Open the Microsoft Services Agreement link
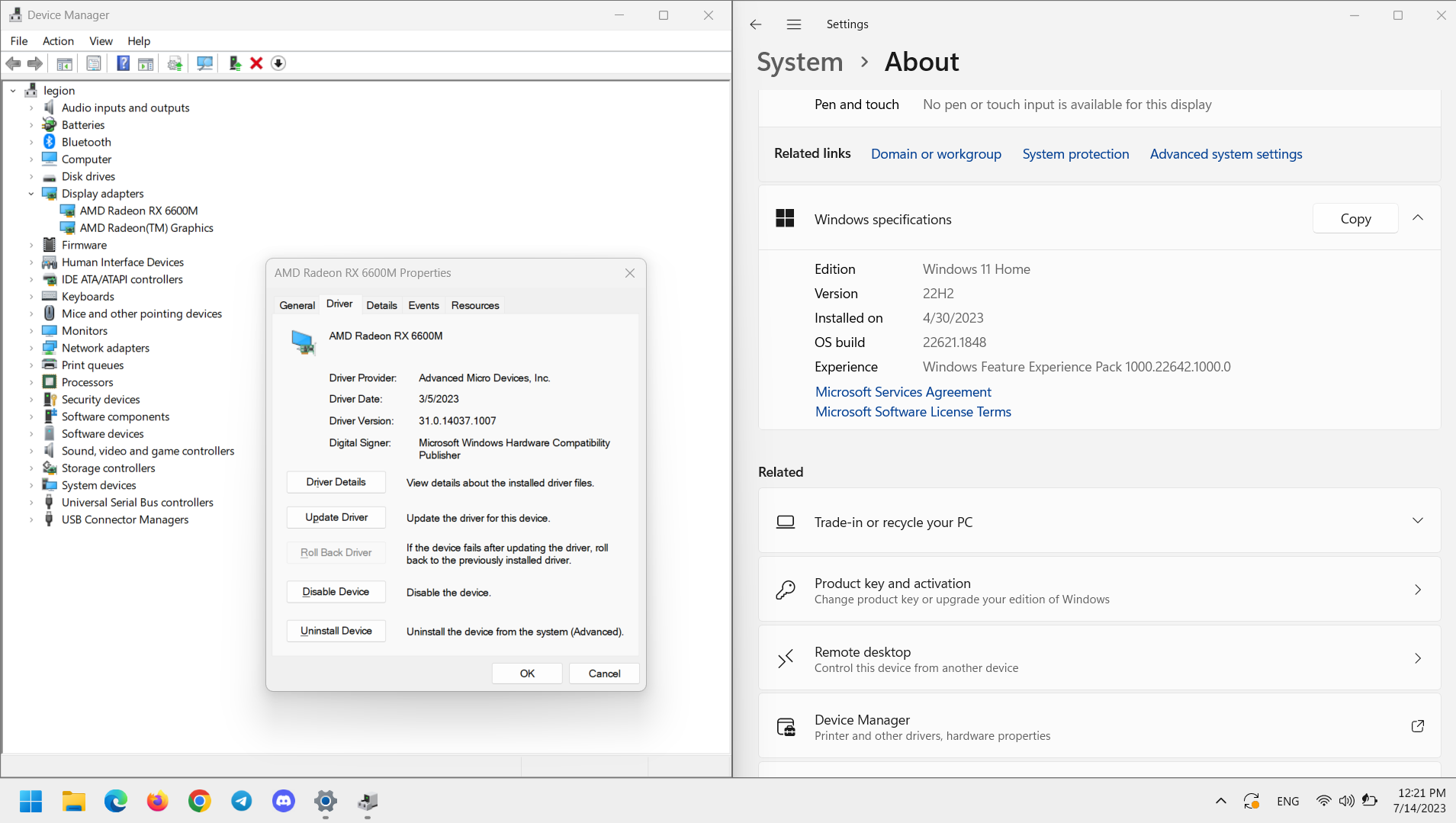1456x823 pixels. click(903, 392)
